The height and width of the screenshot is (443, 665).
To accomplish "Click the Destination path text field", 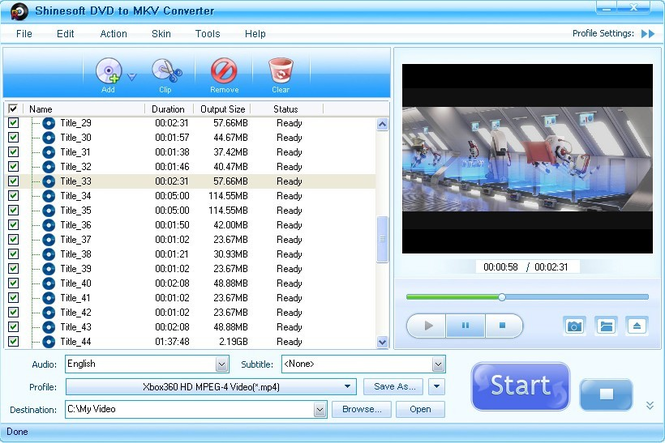I will pyautogui.click(x=190, y=410).
